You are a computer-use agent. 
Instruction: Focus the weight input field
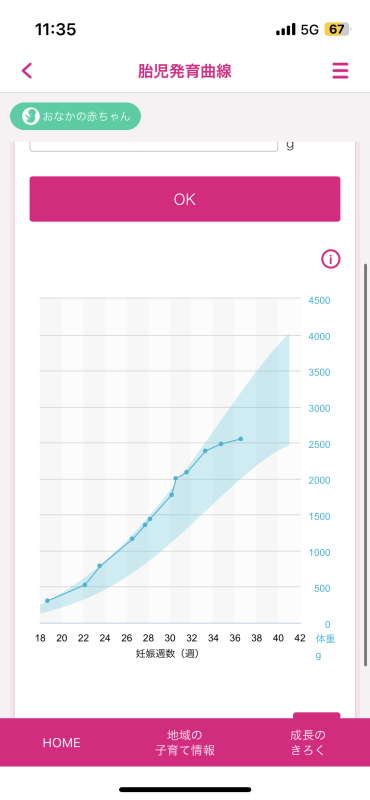pyautogui.click(x=154, y=146)
